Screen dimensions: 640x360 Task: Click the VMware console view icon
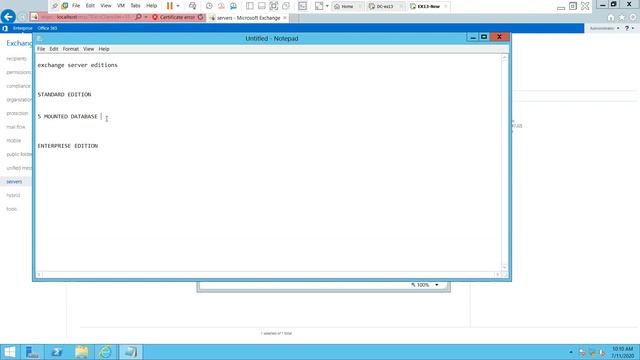point(302,6)
